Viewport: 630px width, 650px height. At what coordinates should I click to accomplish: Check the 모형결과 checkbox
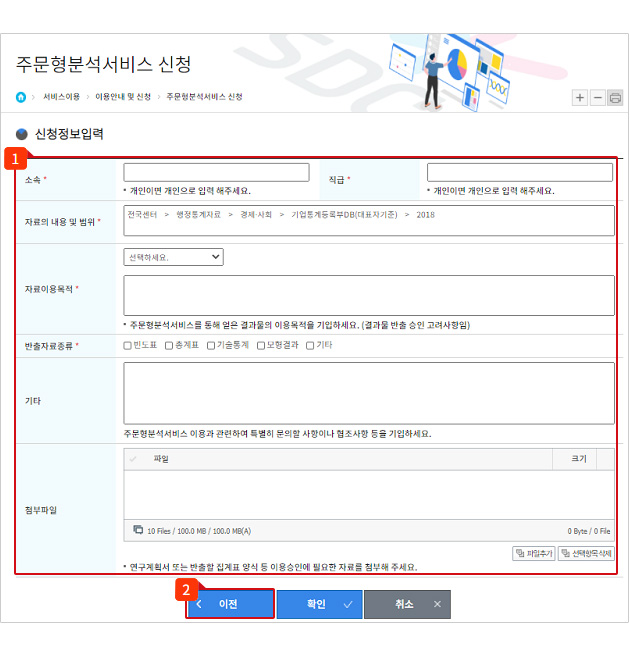261,345
